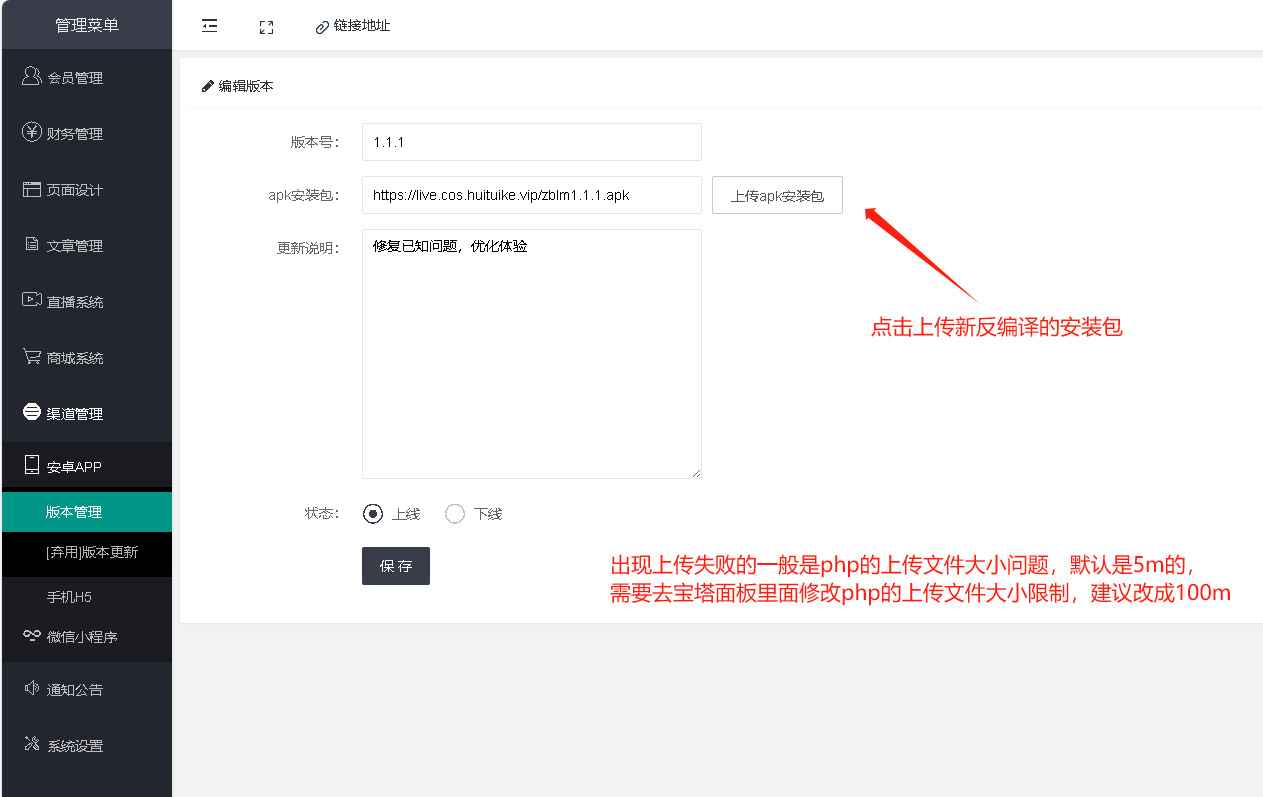
Task: Click the pencil icon beside 编辑版本
Action: click(208, 86)
